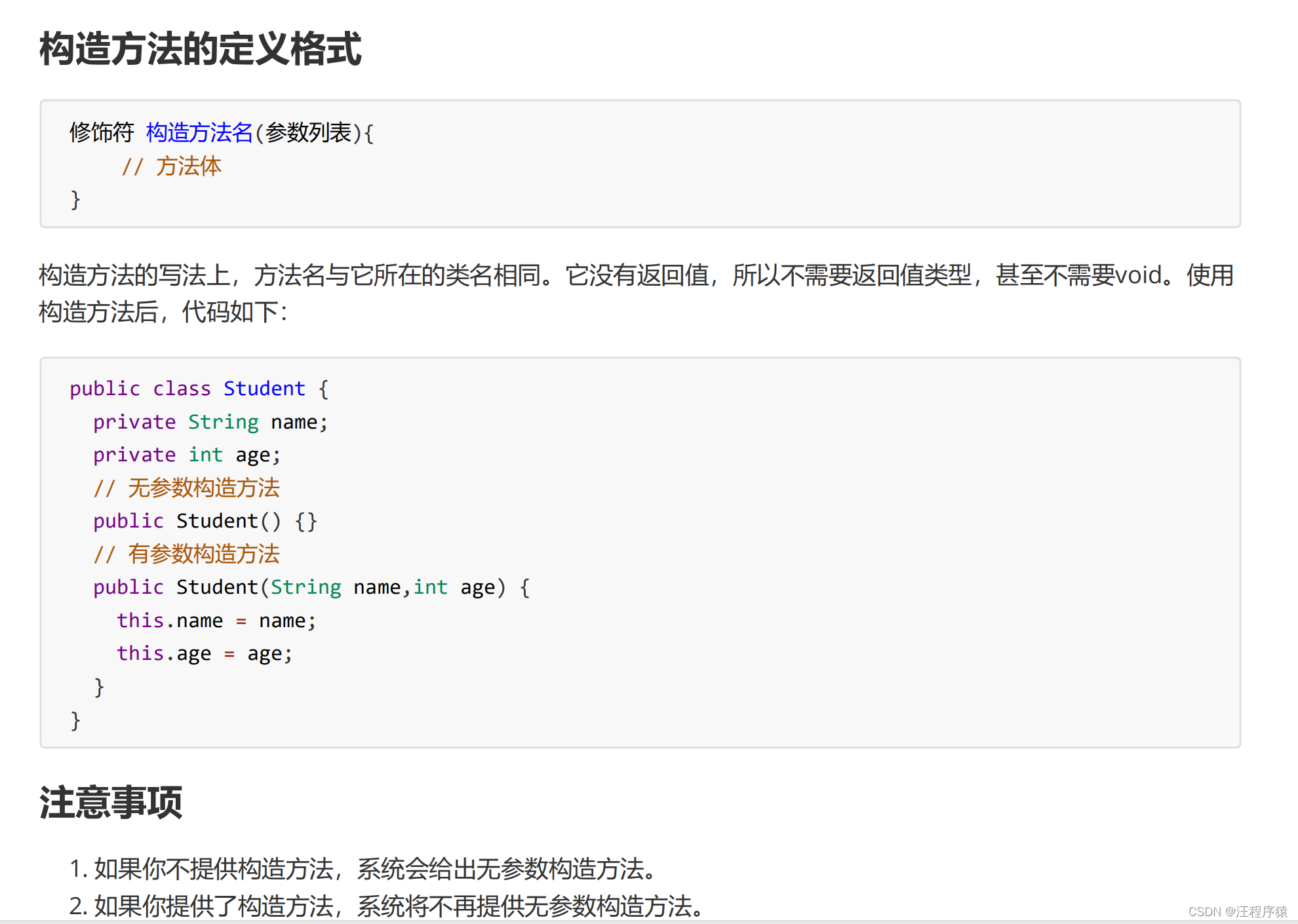Click the private String name line
This screenshot has width=1298, height=924.
click(x=210, y=422)
